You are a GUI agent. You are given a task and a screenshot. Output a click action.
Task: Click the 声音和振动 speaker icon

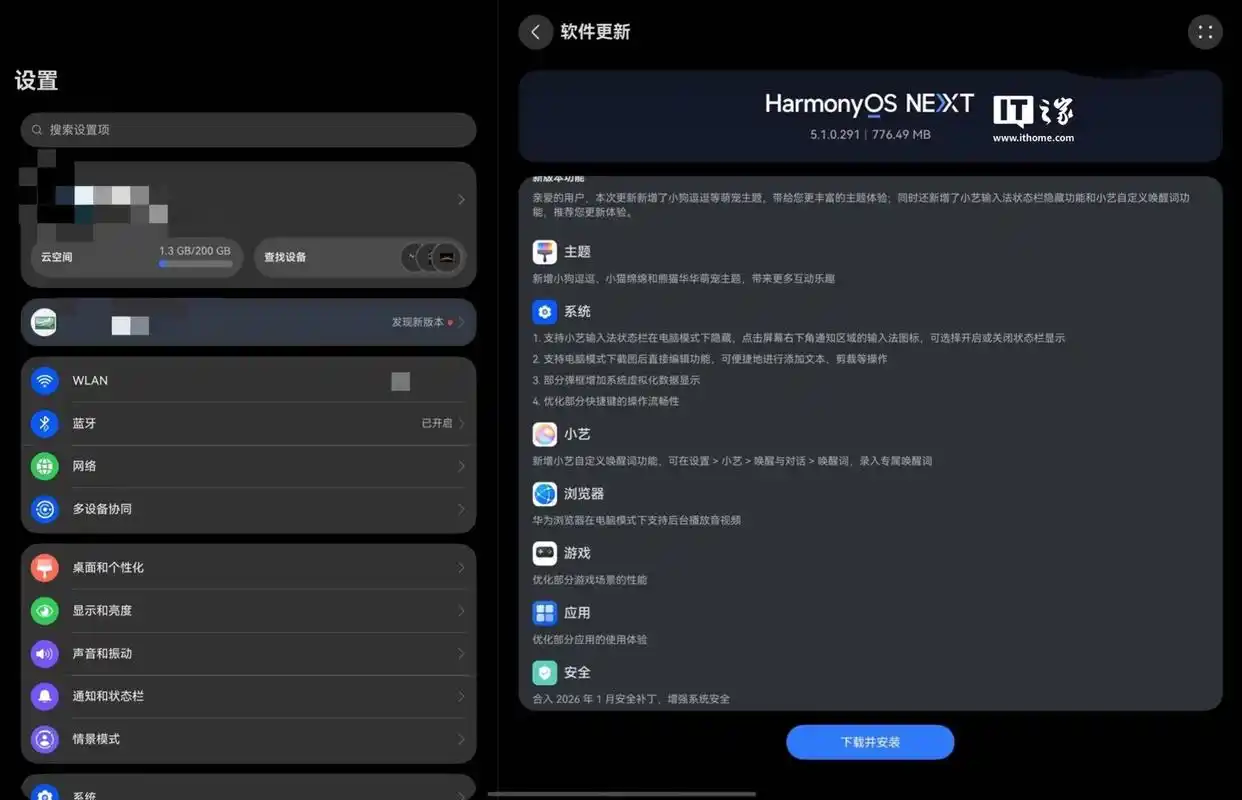(x=44, y=654)
